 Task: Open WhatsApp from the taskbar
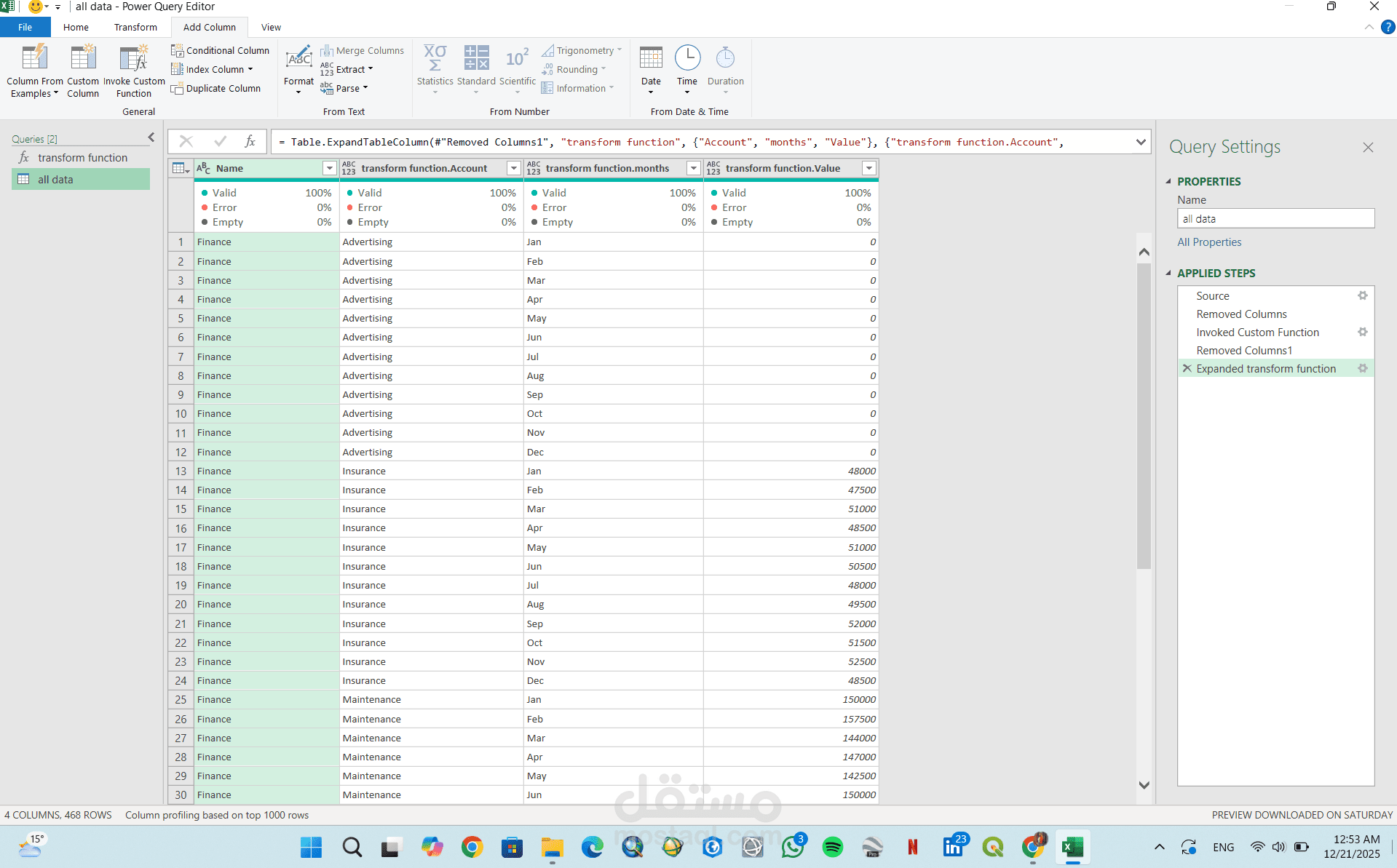(792, 847)
